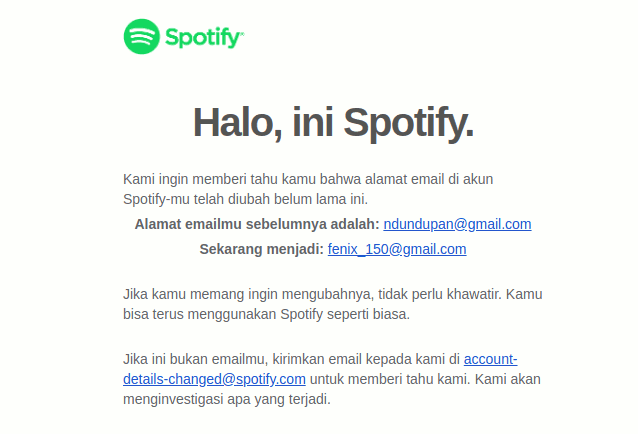The height and width of the screenshot is (434, 638).
Task: Click the "Sekarang menjadi:" bold label
Action: coord(262,249)
